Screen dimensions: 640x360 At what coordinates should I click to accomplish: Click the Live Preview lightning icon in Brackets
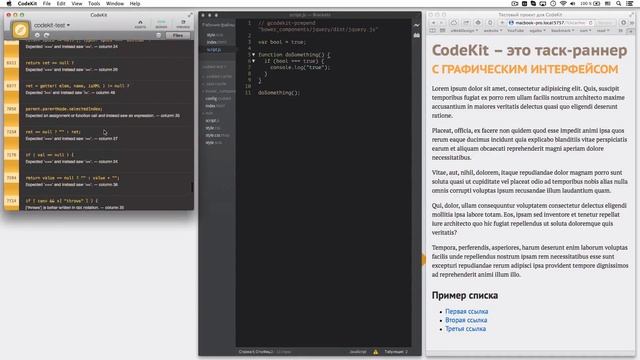[x=416, y=25]
